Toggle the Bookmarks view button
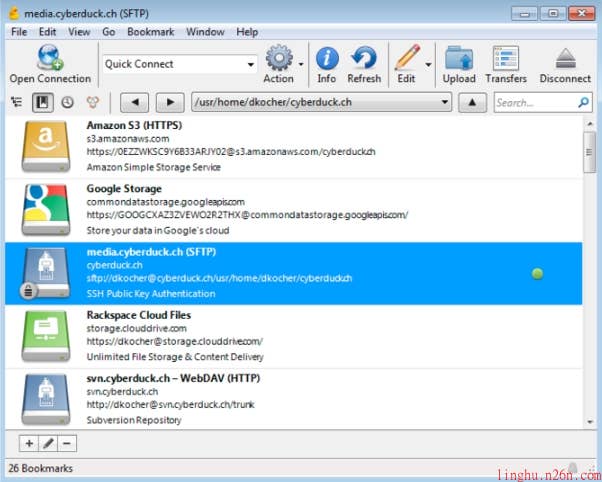The height and width of the screenshot is (482, 602). click(x=43, y=102)
